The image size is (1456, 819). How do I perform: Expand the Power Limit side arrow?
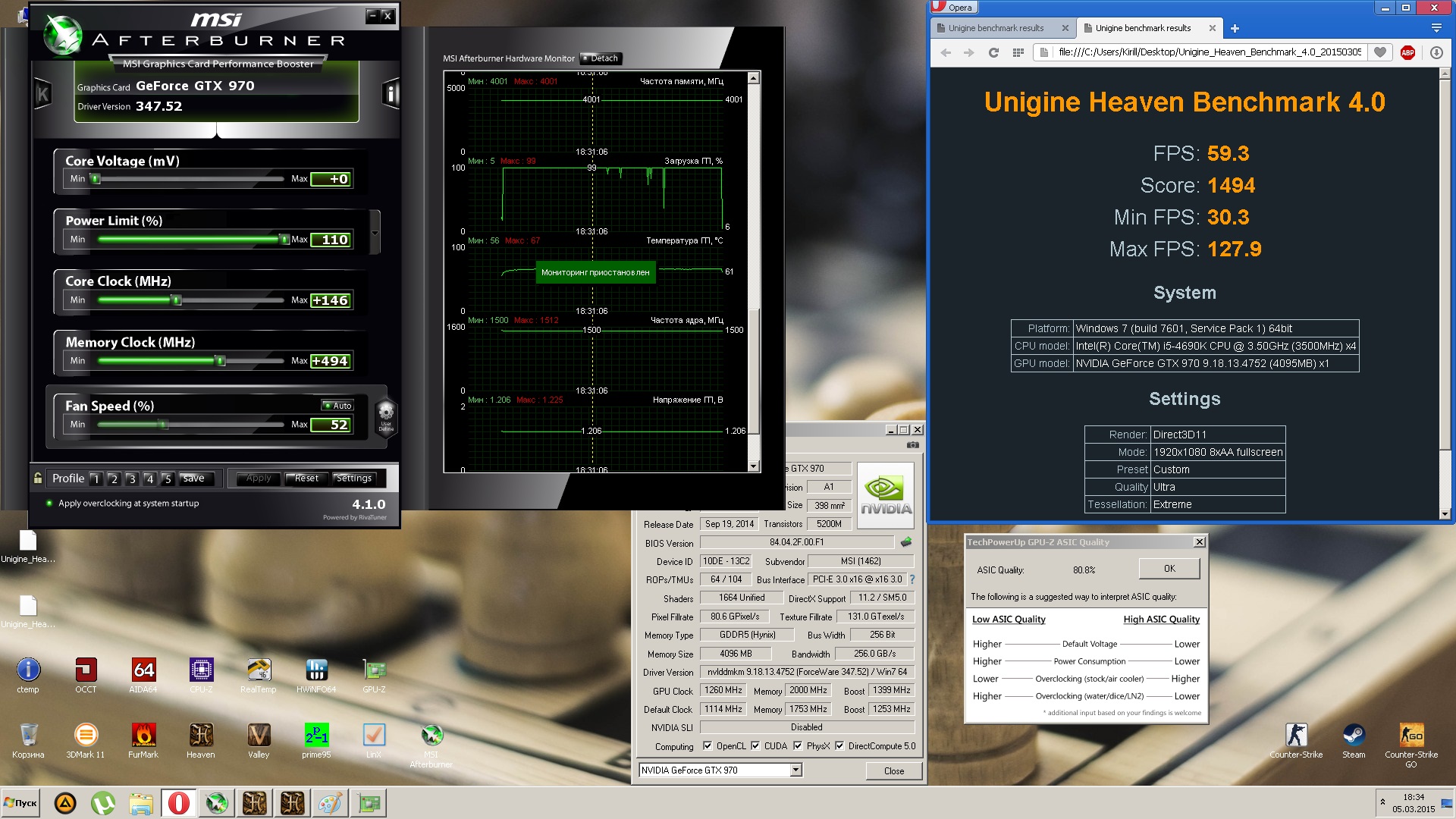pos(375,234)
